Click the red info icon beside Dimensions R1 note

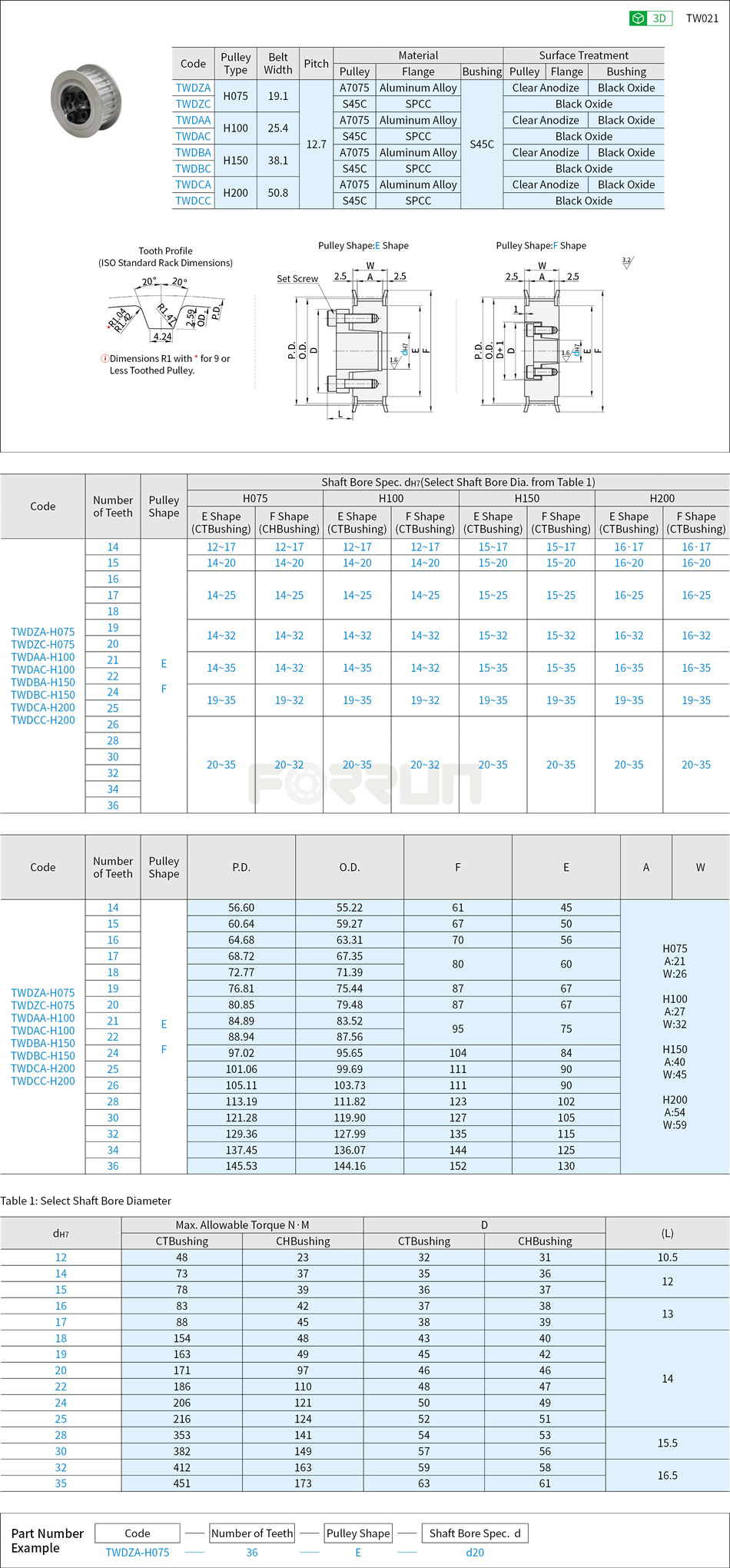pyautogui.click(x=105, y=358)
